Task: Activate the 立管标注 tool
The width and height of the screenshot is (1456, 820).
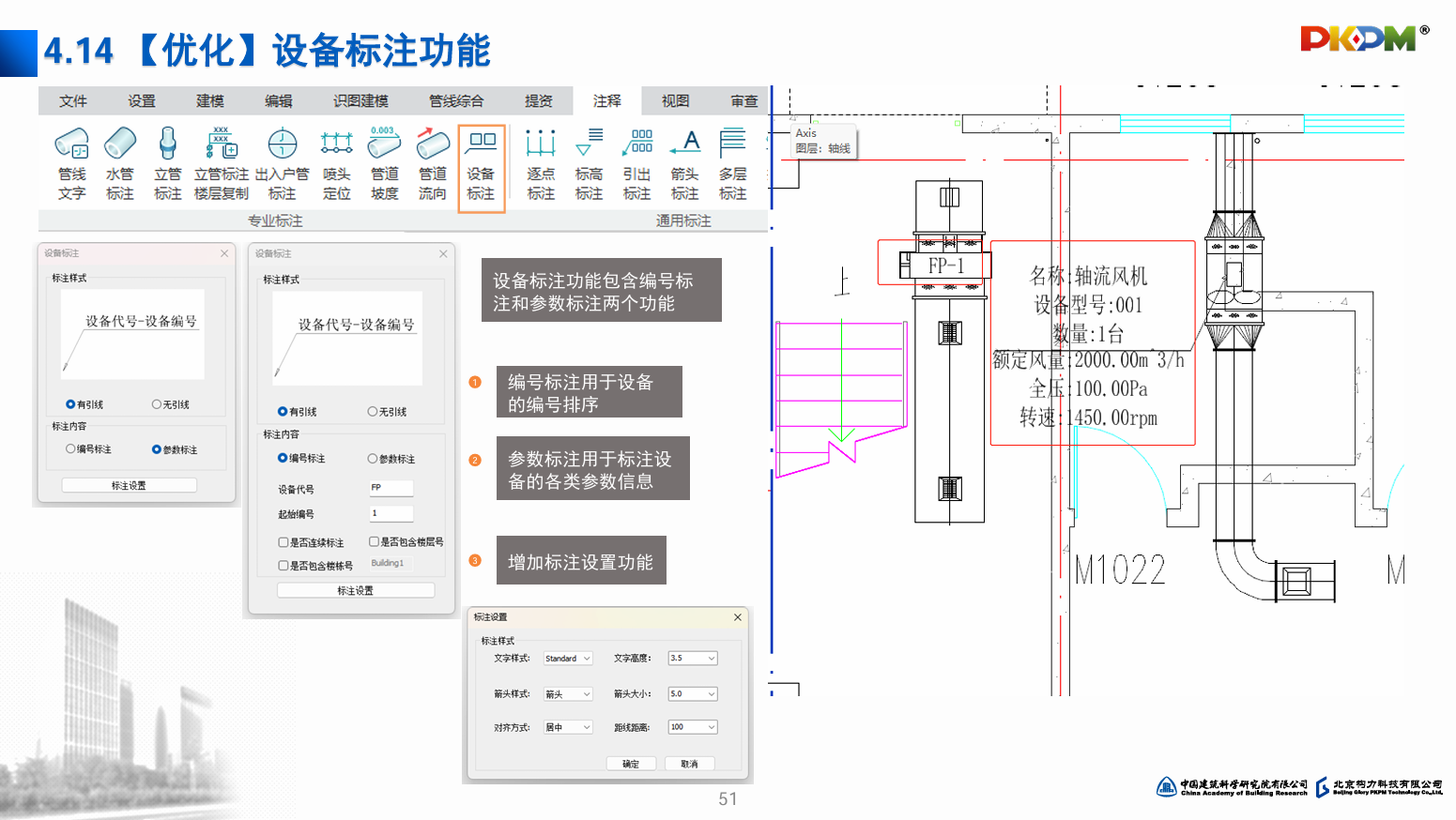Action: pos(168,165)
